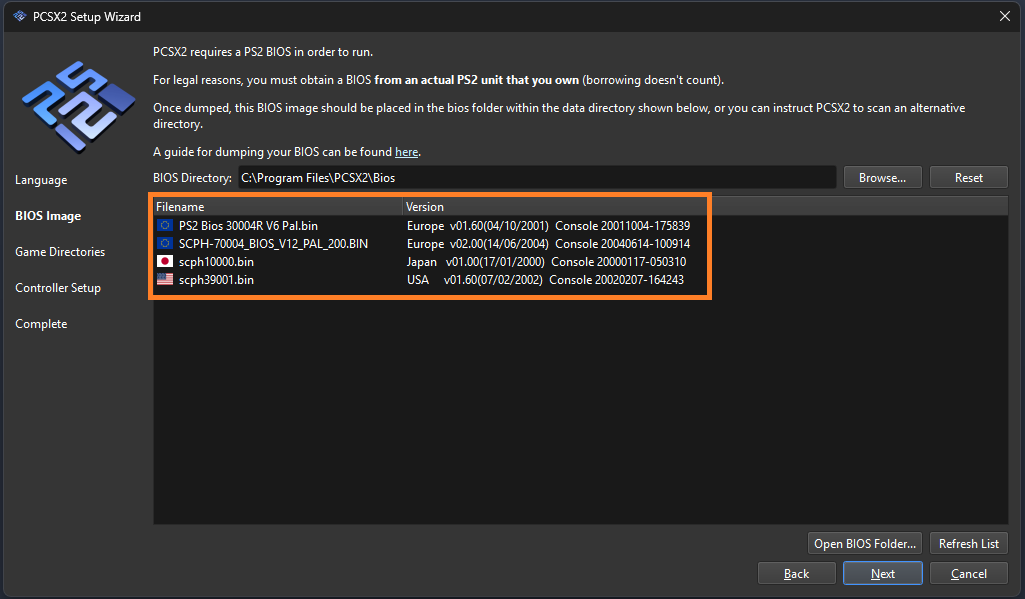Screen dimensions: 1025x599
Task: Reset the BIOS directory
Action: (969, 178)
